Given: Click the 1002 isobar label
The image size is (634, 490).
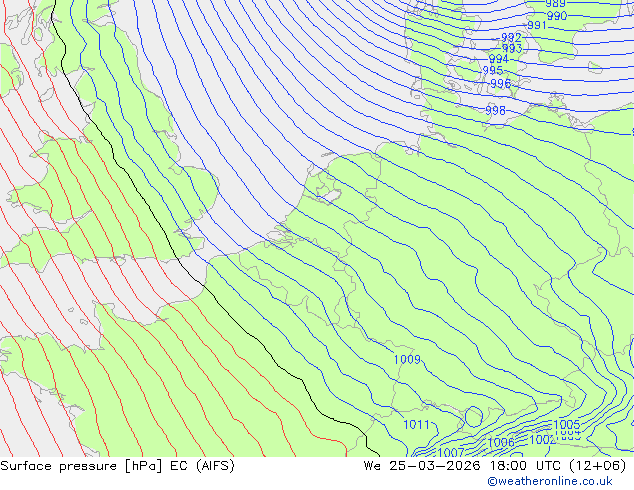Looking at the screenshot, I should click(542, 440).
